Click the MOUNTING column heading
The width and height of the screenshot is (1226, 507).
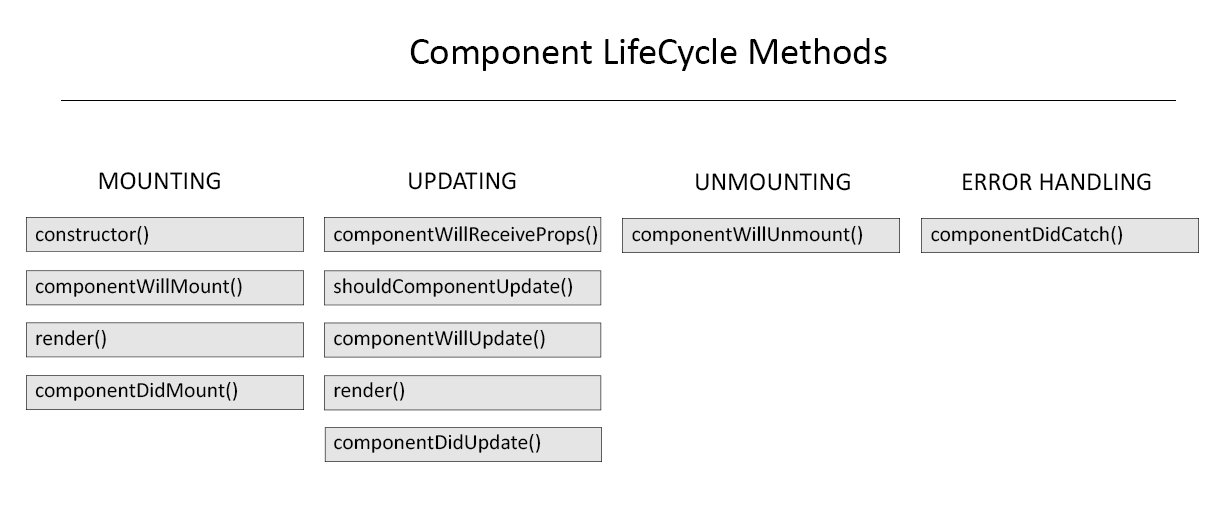point(159,182)
